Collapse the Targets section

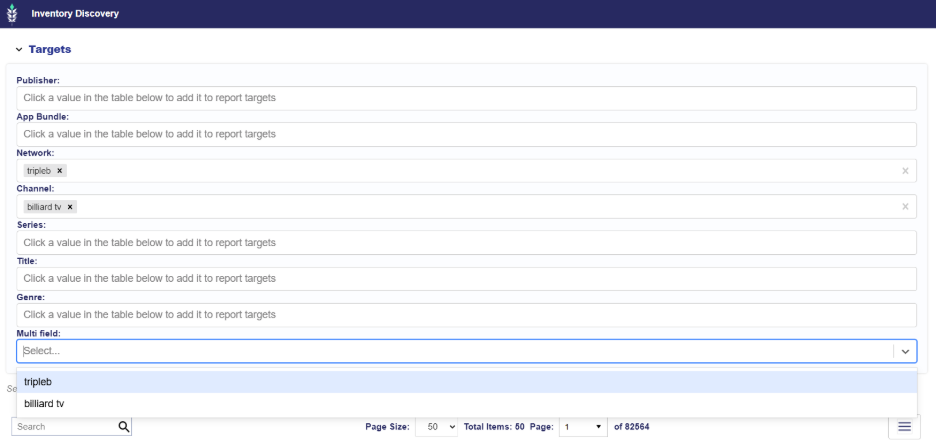pyautogui.click(x=18, y=49)
